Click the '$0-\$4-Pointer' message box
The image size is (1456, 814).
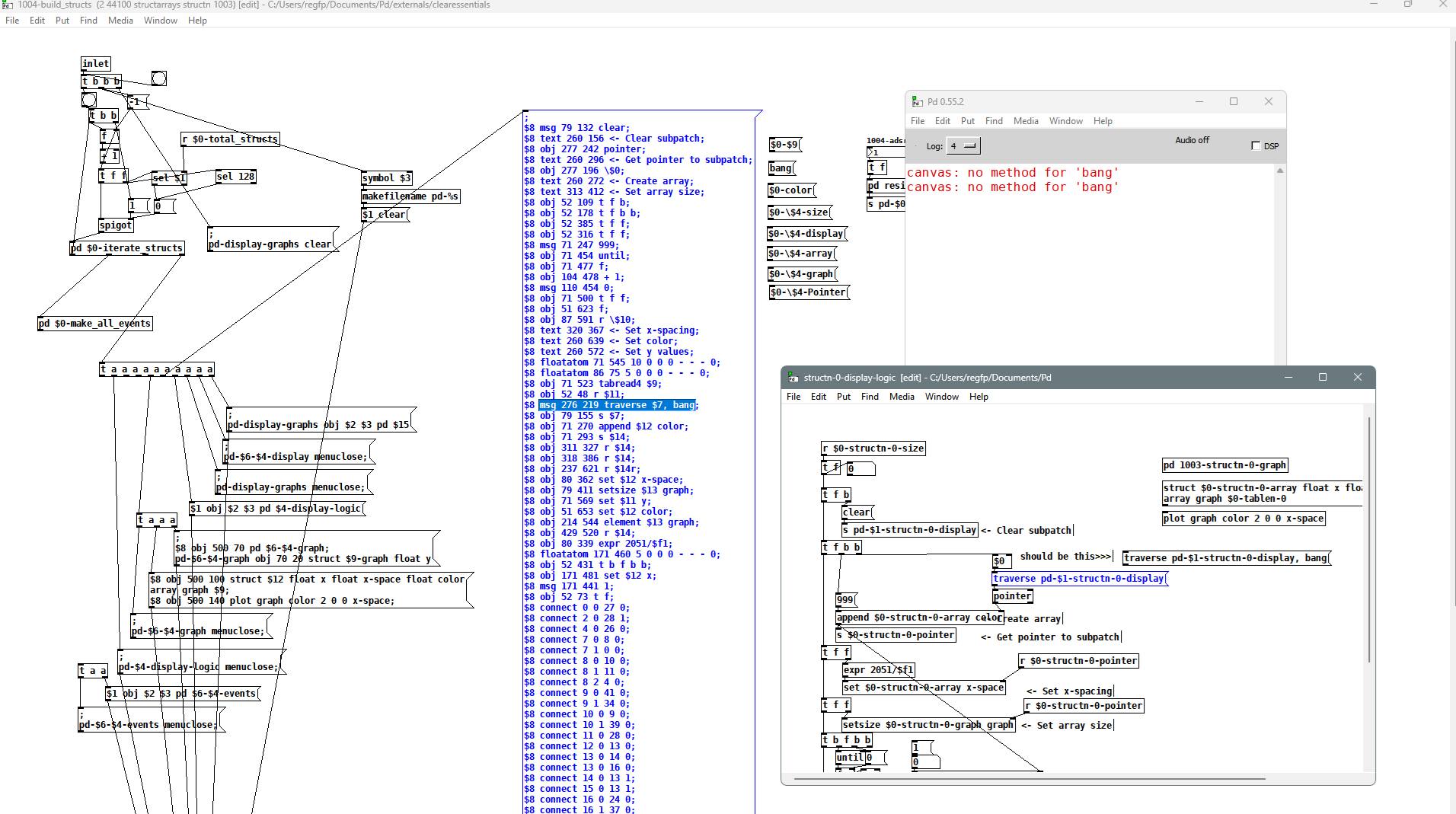coord(809,292)
